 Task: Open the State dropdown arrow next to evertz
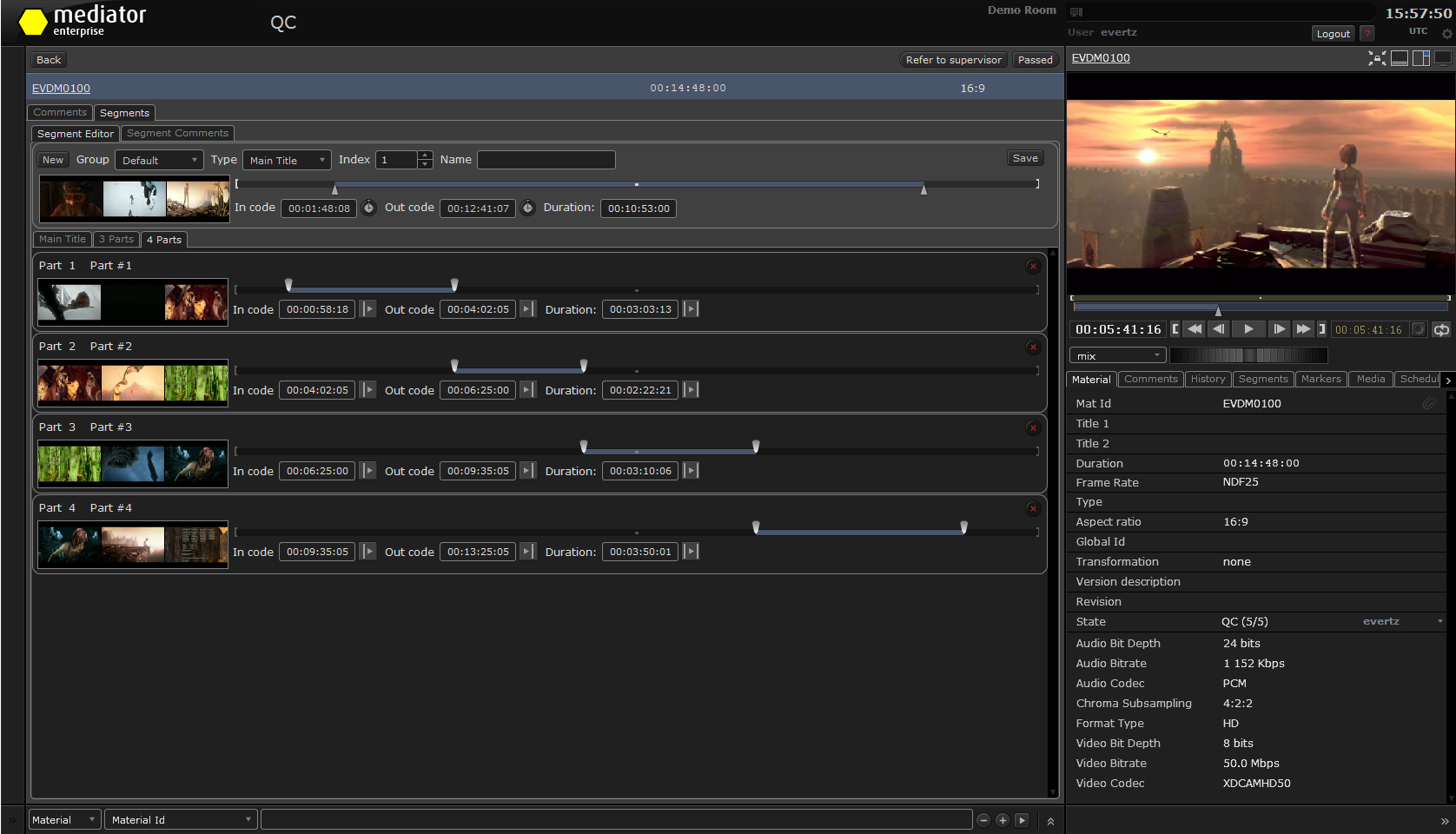click(1439, 622)
